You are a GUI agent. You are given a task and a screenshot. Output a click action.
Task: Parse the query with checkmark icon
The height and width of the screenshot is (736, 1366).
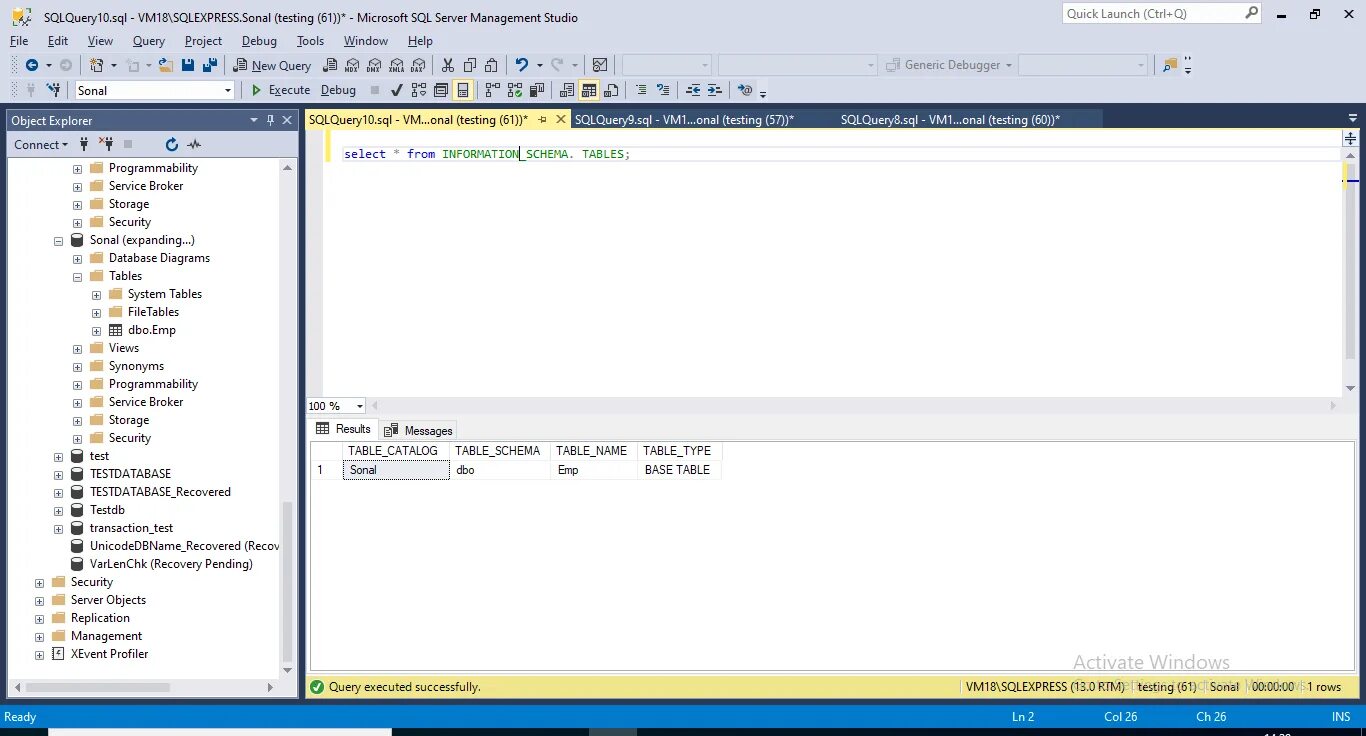(x=396, y=90)
